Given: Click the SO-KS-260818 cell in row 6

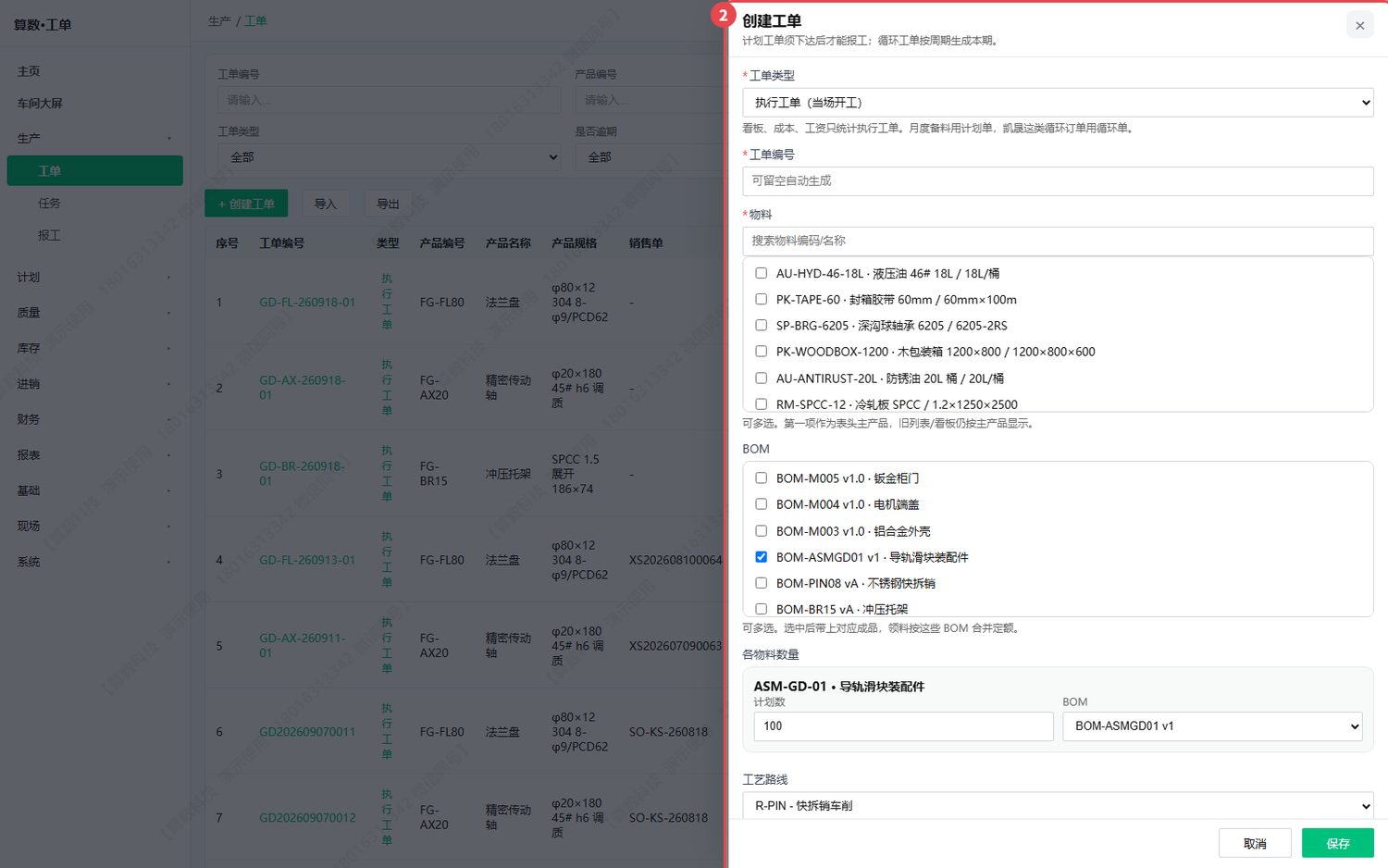Looking at the screenshot, I should click(x=668, y=732).
